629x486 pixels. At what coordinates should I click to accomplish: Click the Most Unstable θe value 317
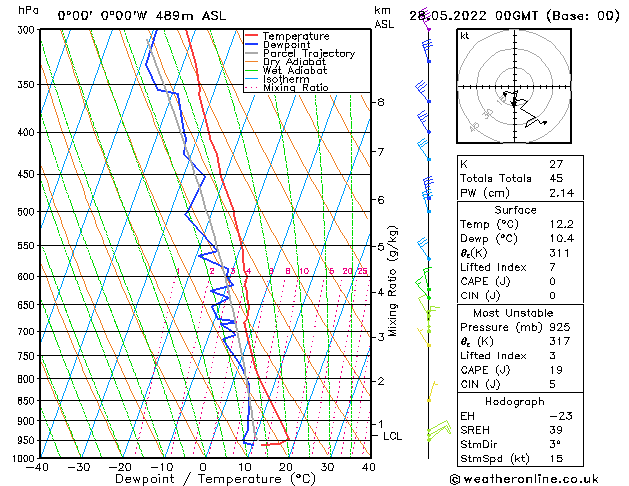[559, 341]
